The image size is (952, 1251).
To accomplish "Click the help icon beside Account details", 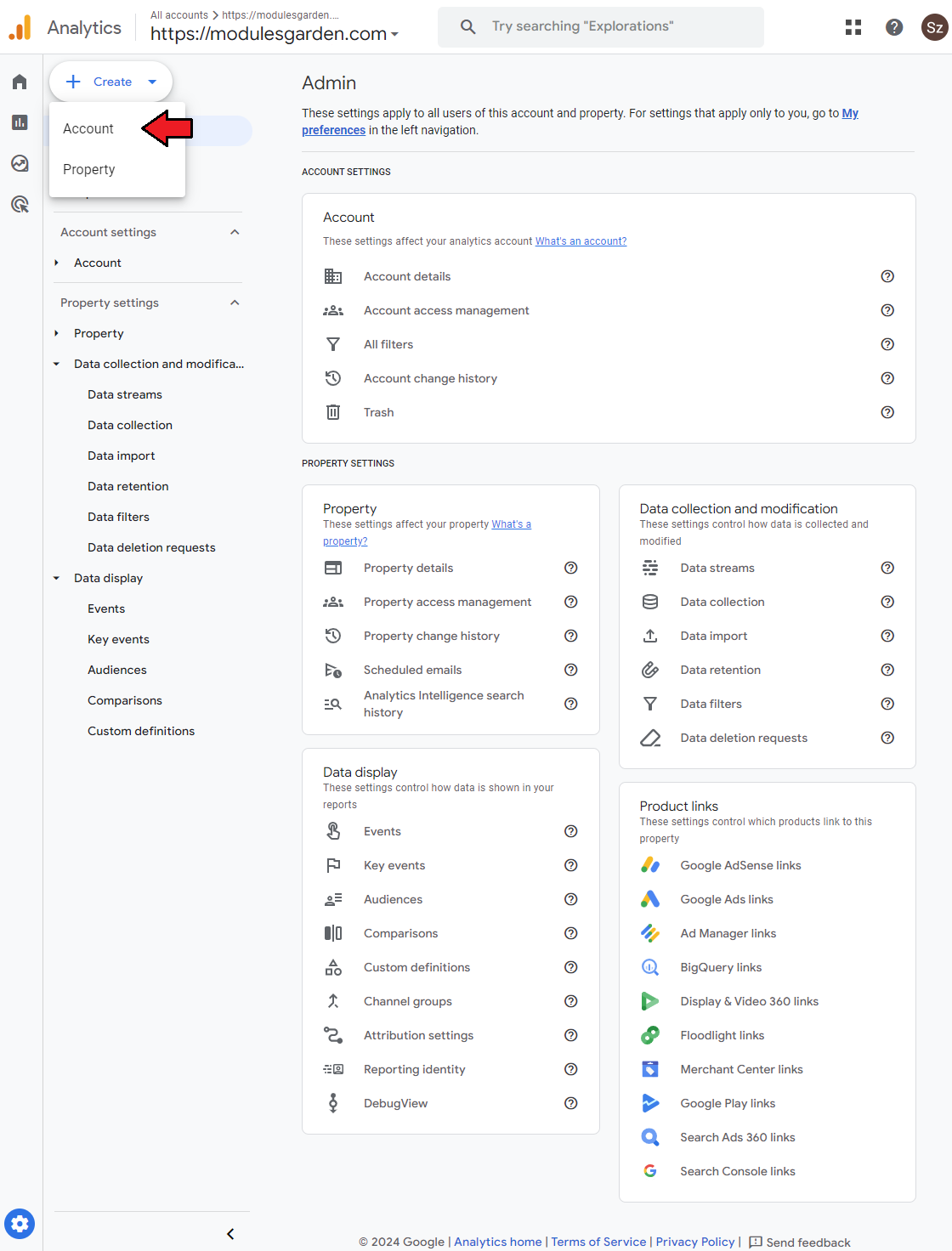I will pyautogui.click(x=887, y=276).
